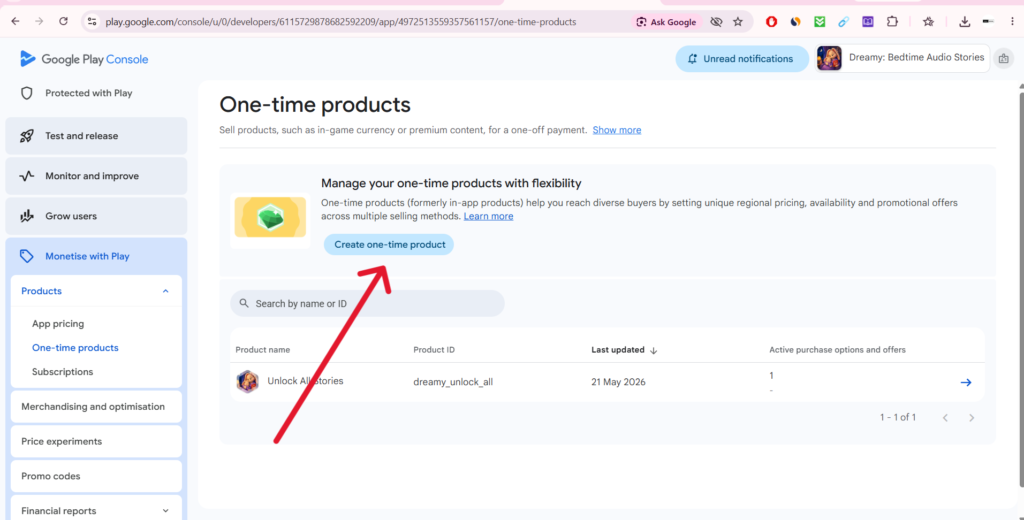This screenshot has height=520, width=1024.
Task: Open Merchandising and optimisation
Action: click(96, 406)
